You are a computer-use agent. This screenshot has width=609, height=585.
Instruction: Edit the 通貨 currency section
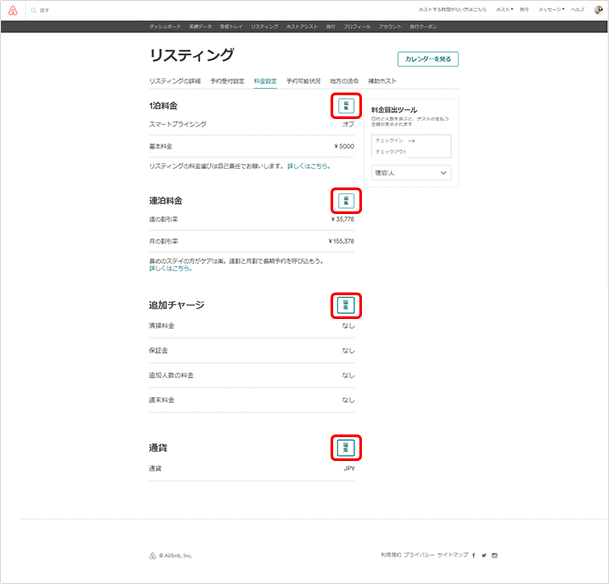[346, 447]
